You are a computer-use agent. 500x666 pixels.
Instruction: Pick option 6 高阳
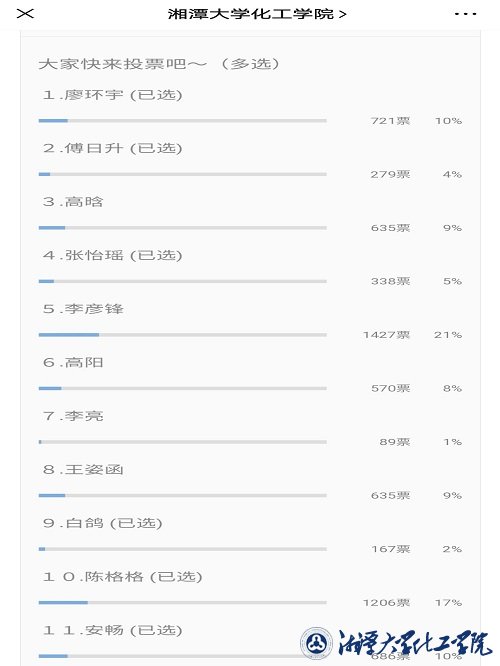73,362
